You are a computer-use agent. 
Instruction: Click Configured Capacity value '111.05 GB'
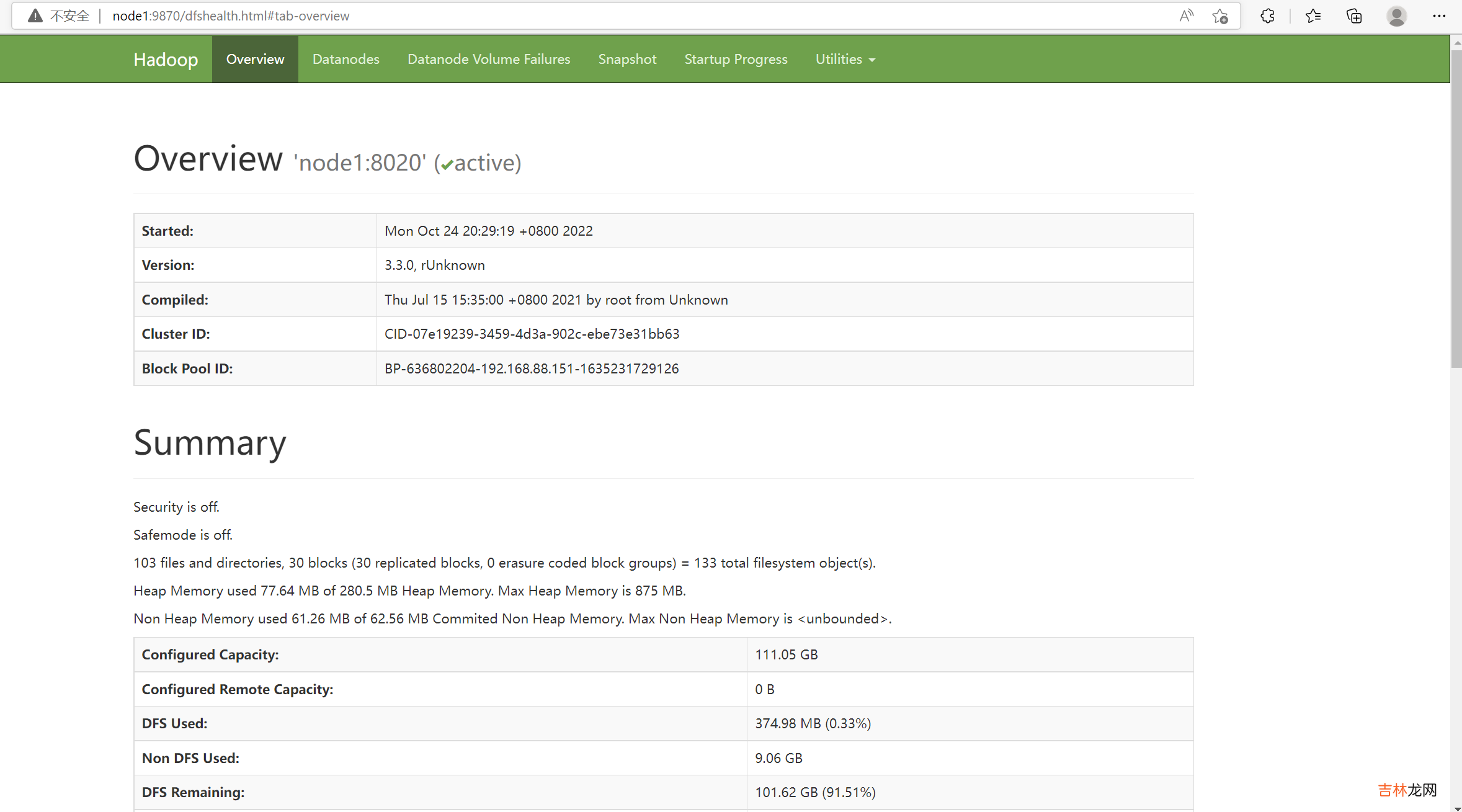(x=786, y=654)
